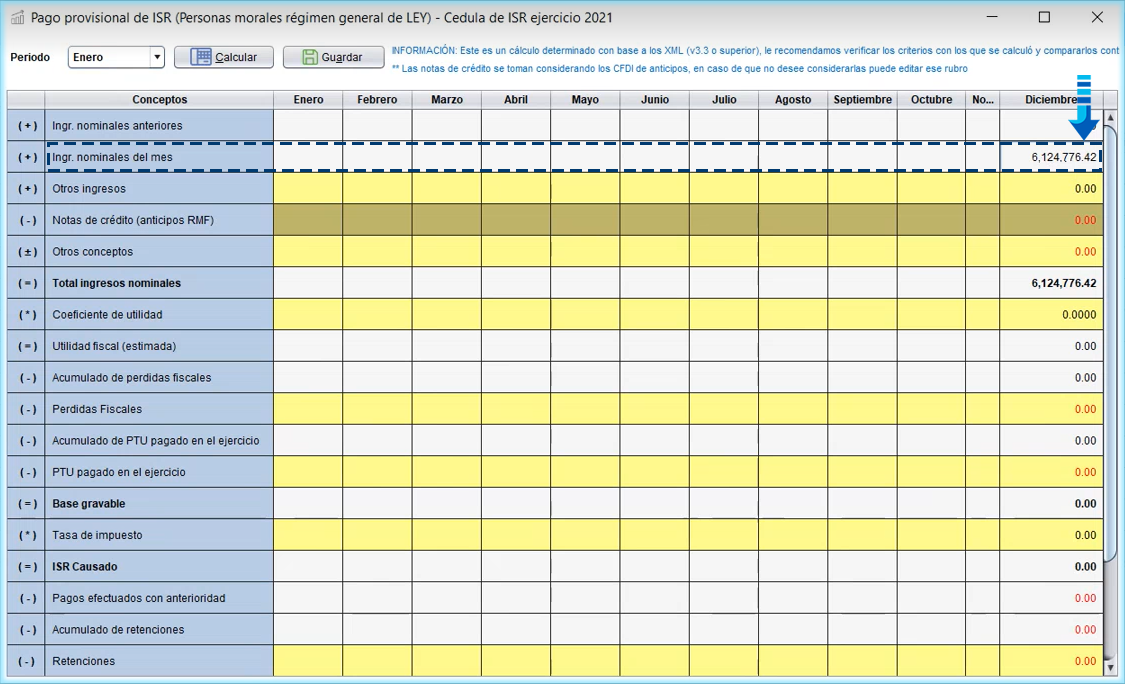Click the asterisk symbol beside Tasa de impuesto
Viewport: 1125px width, 684px height.
coord(26,535)
